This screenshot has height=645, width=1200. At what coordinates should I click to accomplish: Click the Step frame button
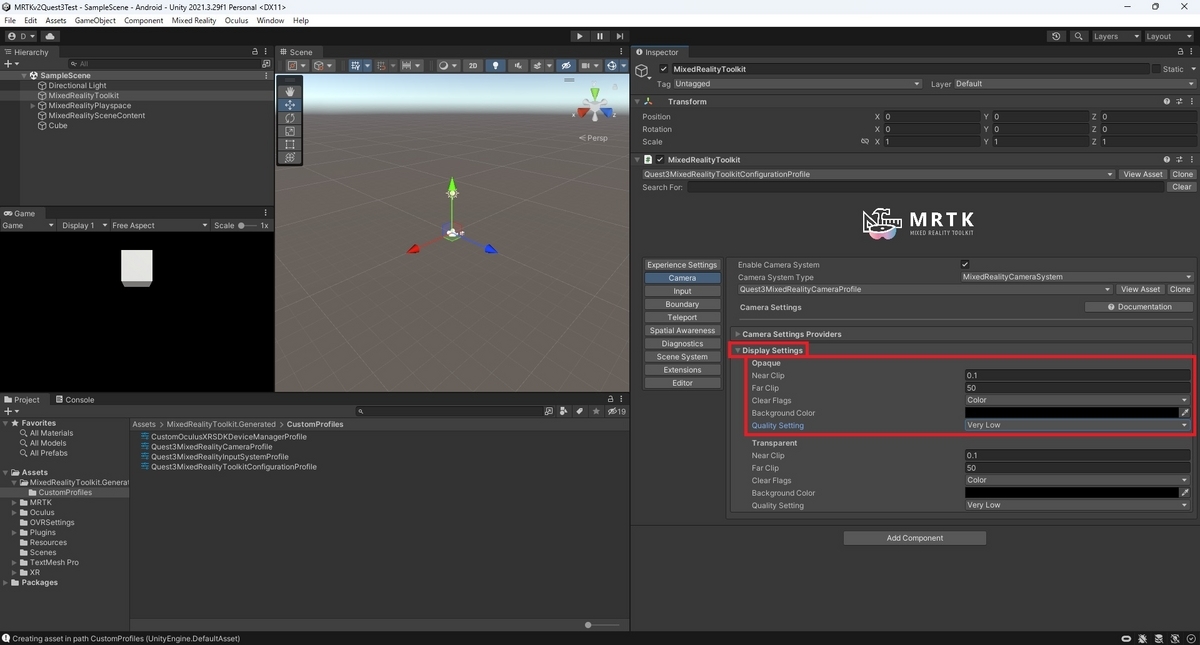620,36
